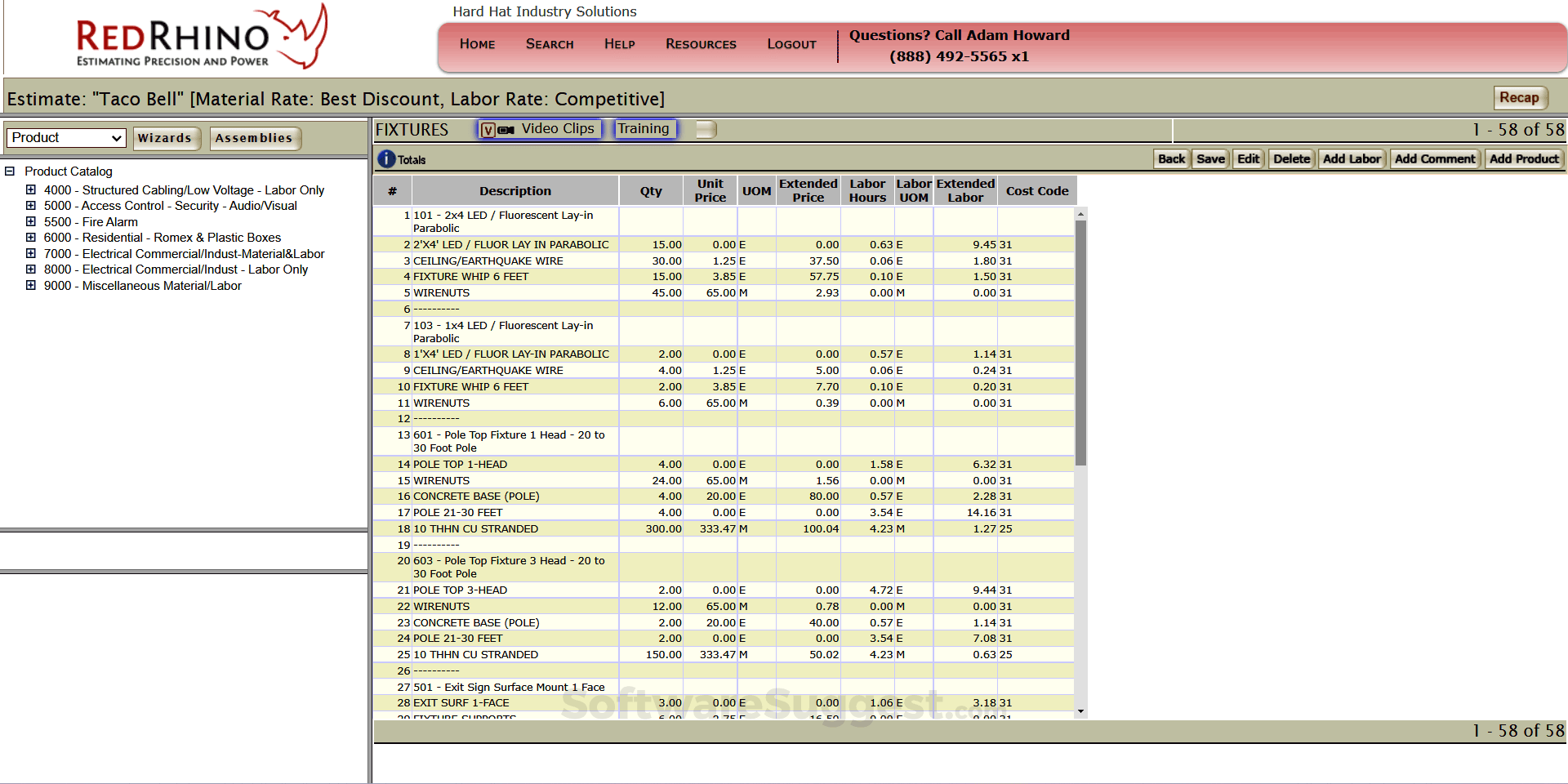
Task: Click scrollbar up arrow in fixtures table
Action: pos(1080,215)
